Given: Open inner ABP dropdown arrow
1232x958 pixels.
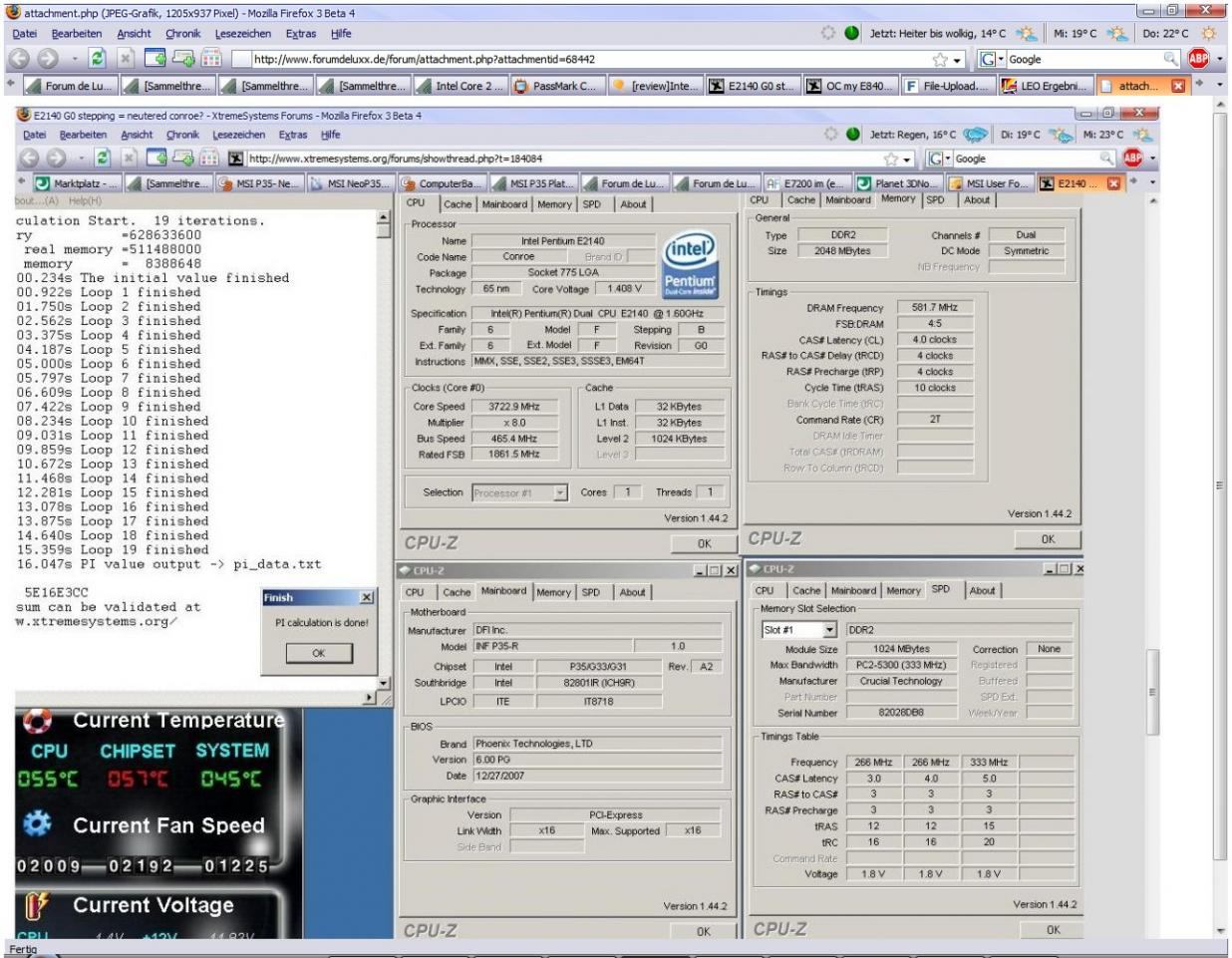Looking at the screenshot, I should 1153,158.
